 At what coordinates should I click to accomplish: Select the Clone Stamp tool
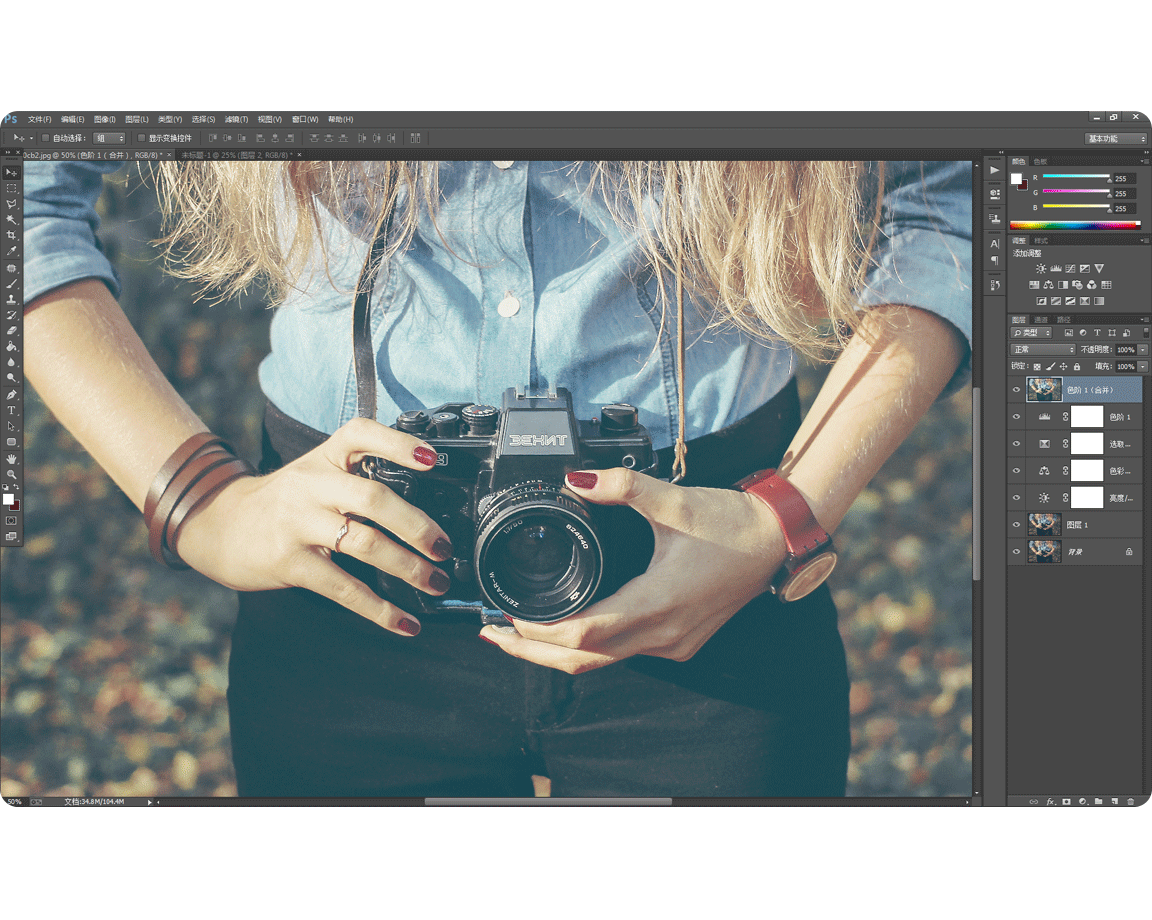11,299
